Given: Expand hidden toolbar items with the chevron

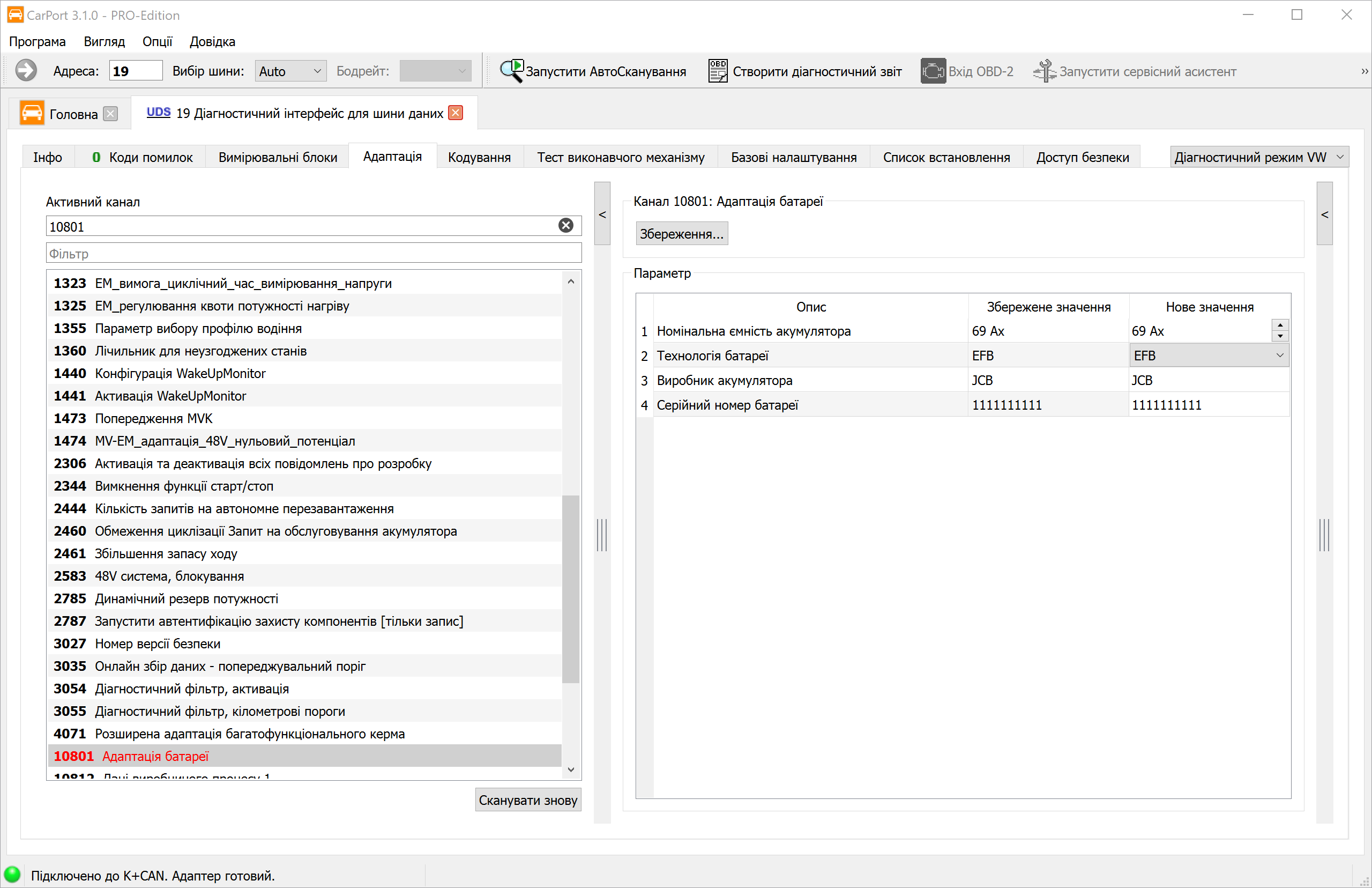Looking at the screenshot, I should 1364,71.
